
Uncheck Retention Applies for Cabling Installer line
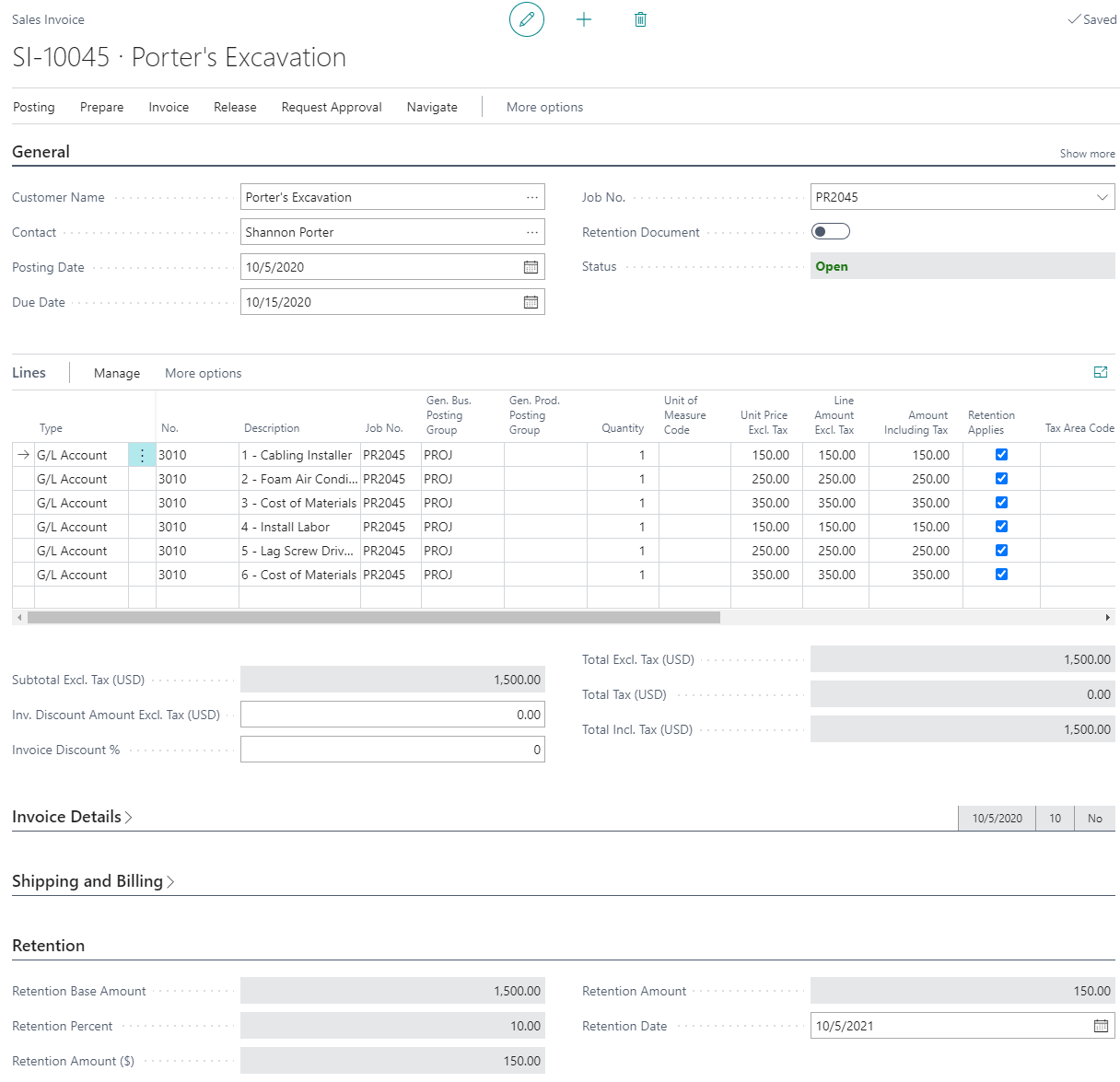tap(1001, 455)
